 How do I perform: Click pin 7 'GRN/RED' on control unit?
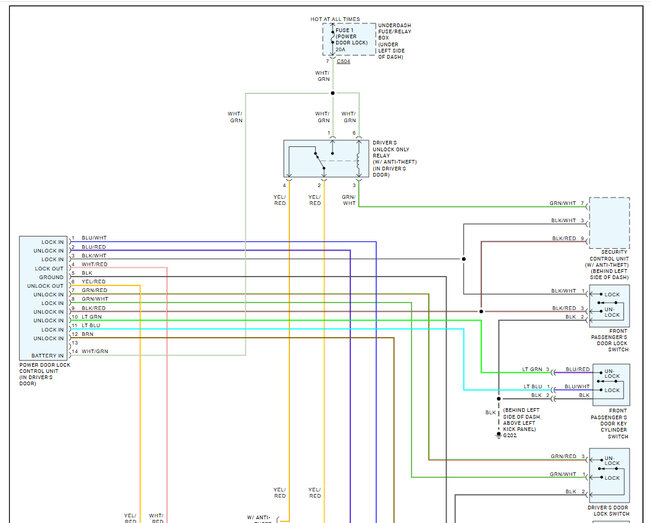click(90, 291)
